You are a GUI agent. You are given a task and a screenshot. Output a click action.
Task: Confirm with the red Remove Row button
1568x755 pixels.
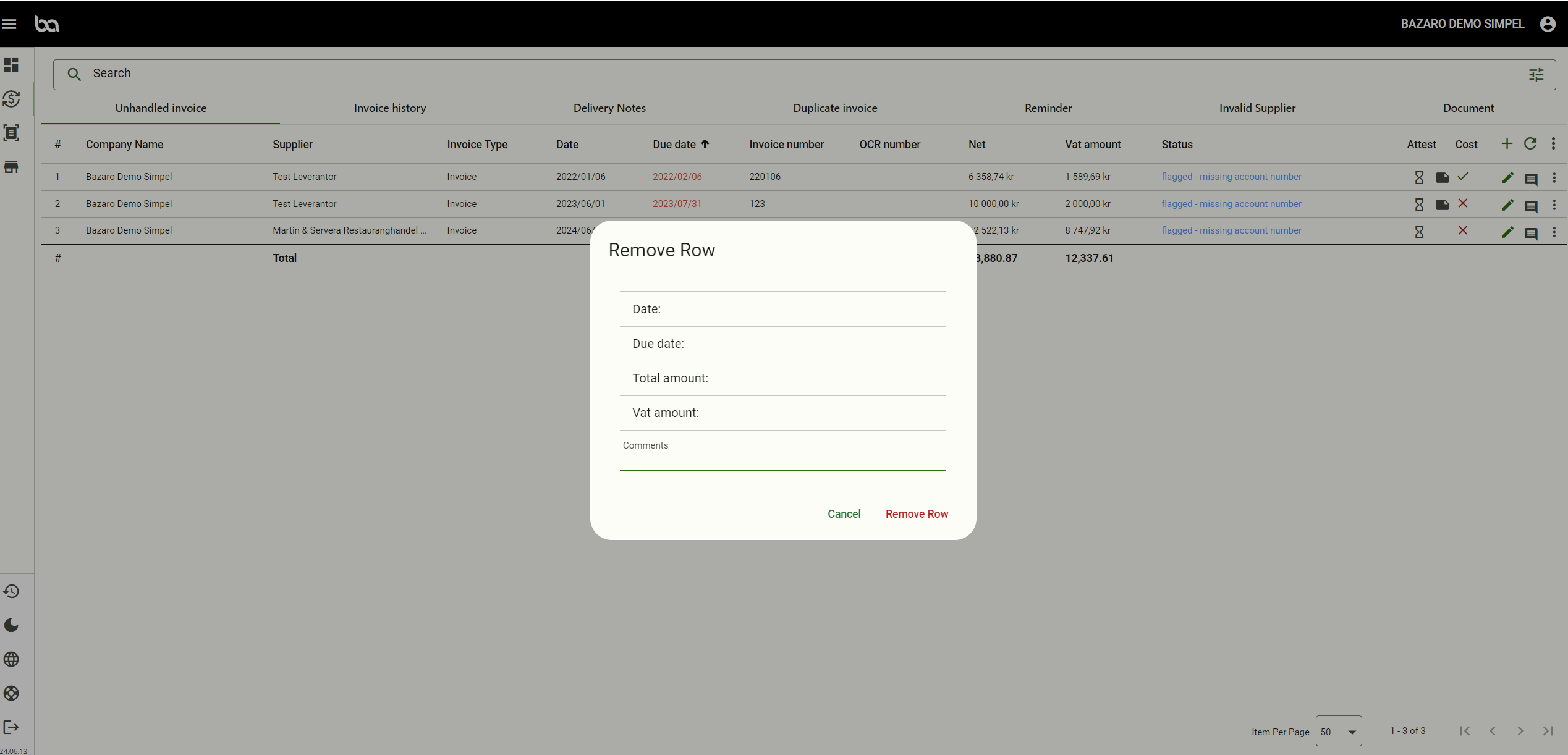click(x=917, y=514)
